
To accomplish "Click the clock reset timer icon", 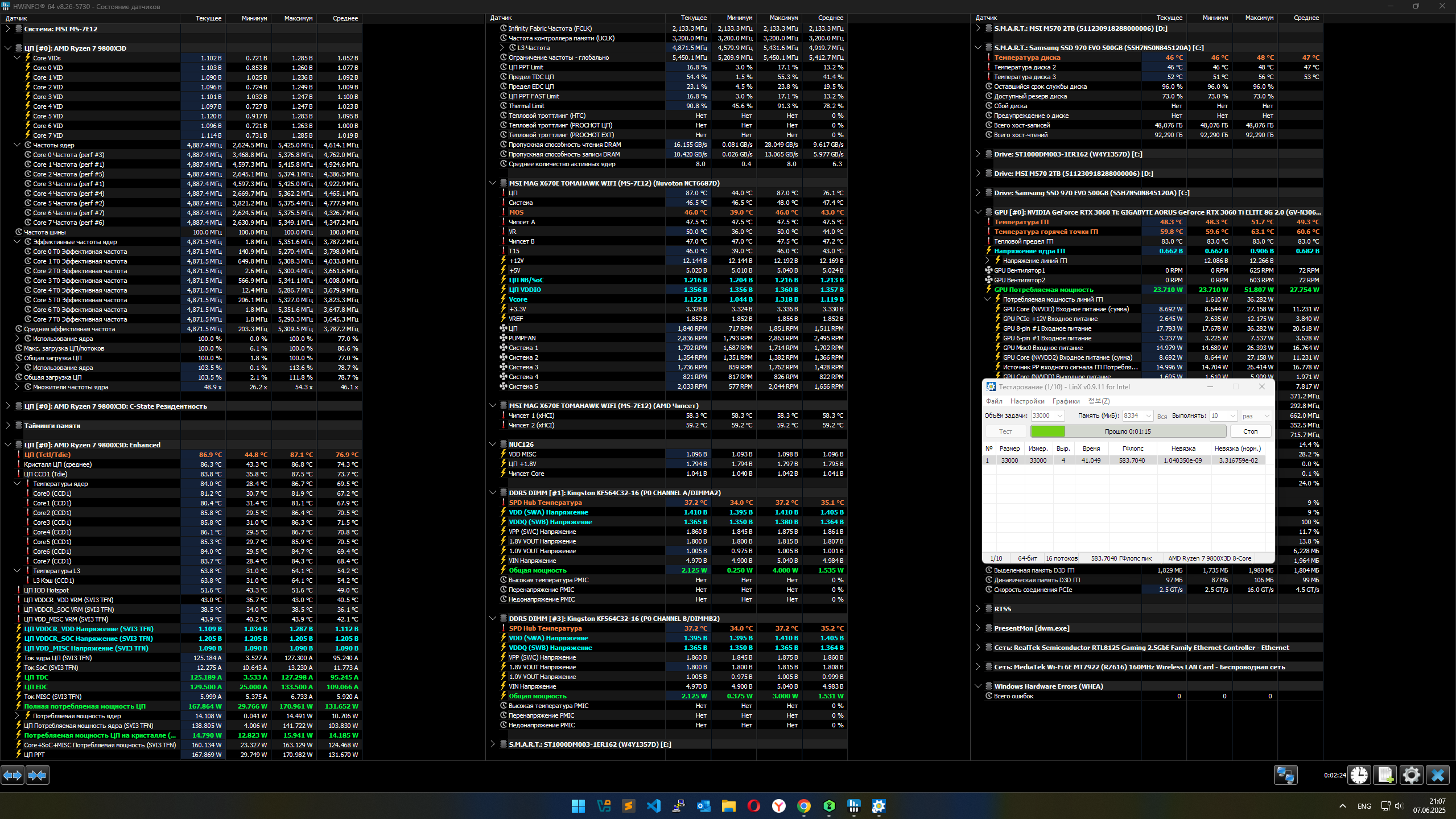I will point(1359,775).
